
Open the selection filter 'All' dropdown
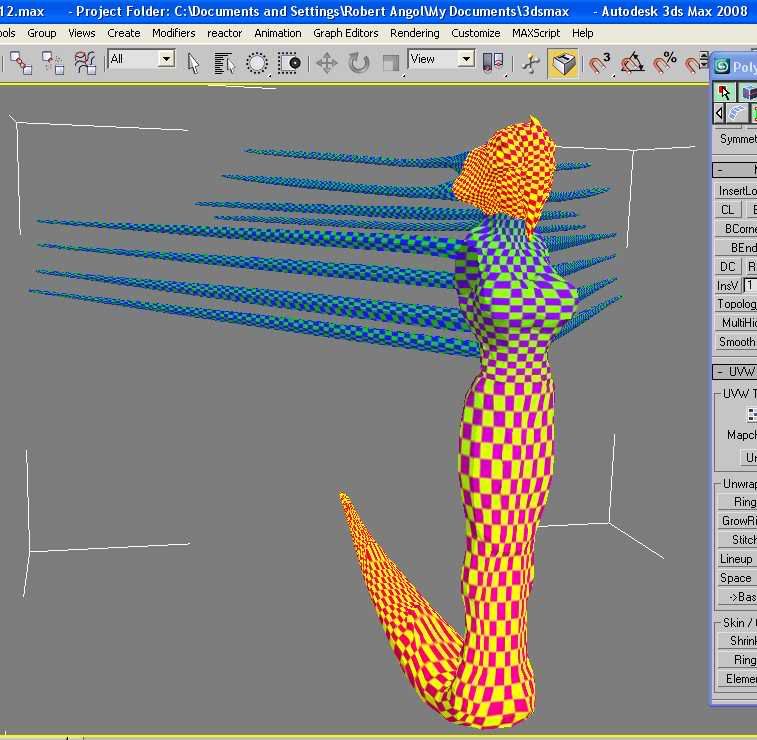[x=166, y=59]
